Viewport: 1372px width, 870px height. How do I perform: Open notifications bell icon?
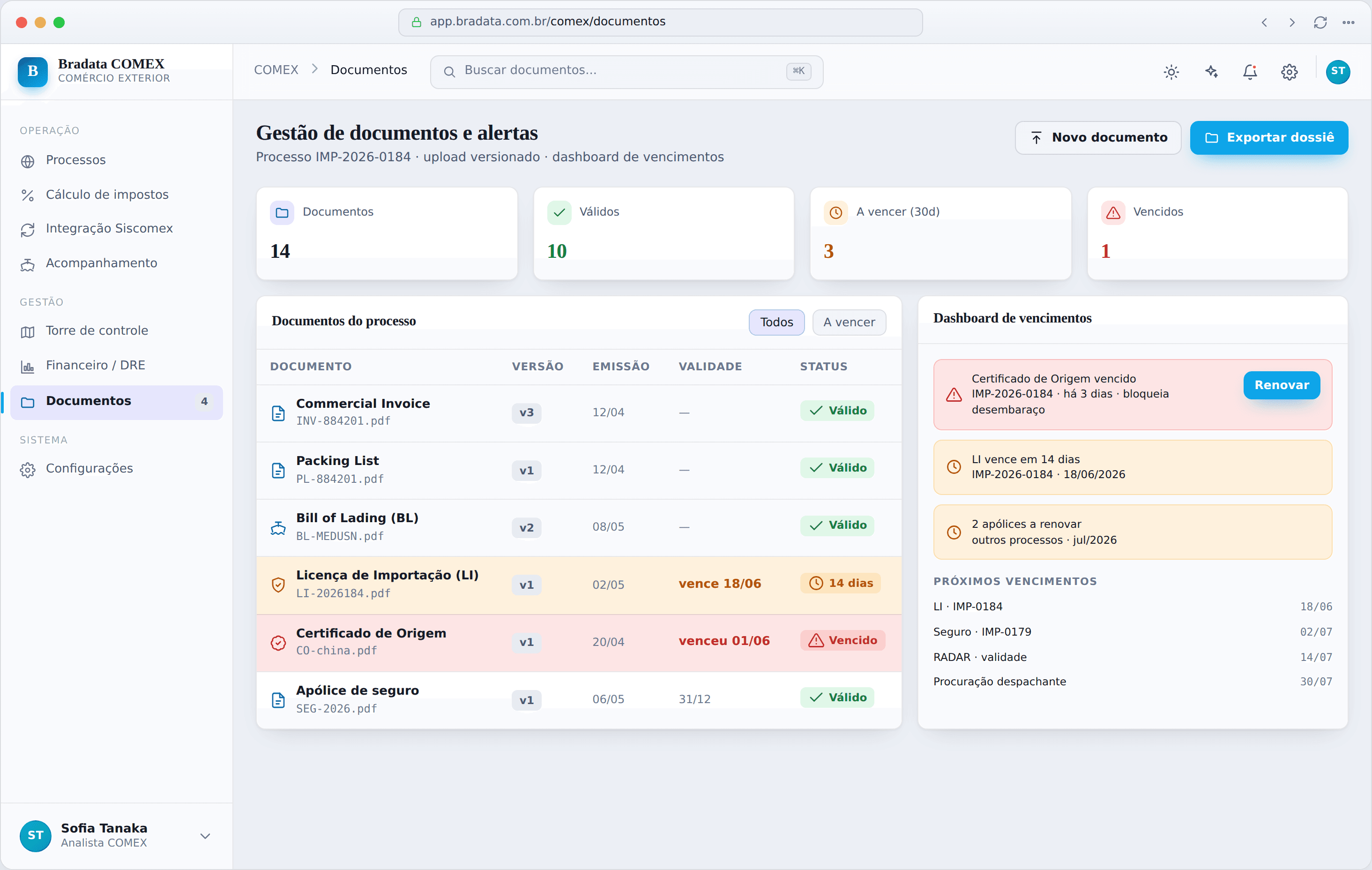click(x=1250, y=72)
